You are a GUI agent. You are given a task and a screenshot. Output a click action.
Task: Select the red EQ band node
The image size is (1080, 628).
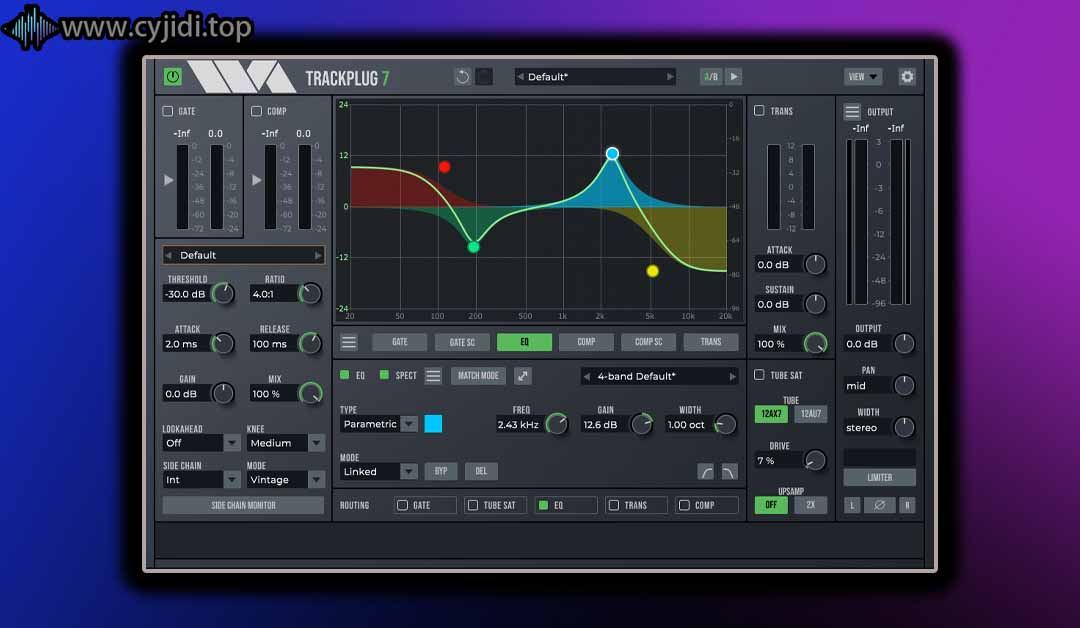[x=444, y=167]
